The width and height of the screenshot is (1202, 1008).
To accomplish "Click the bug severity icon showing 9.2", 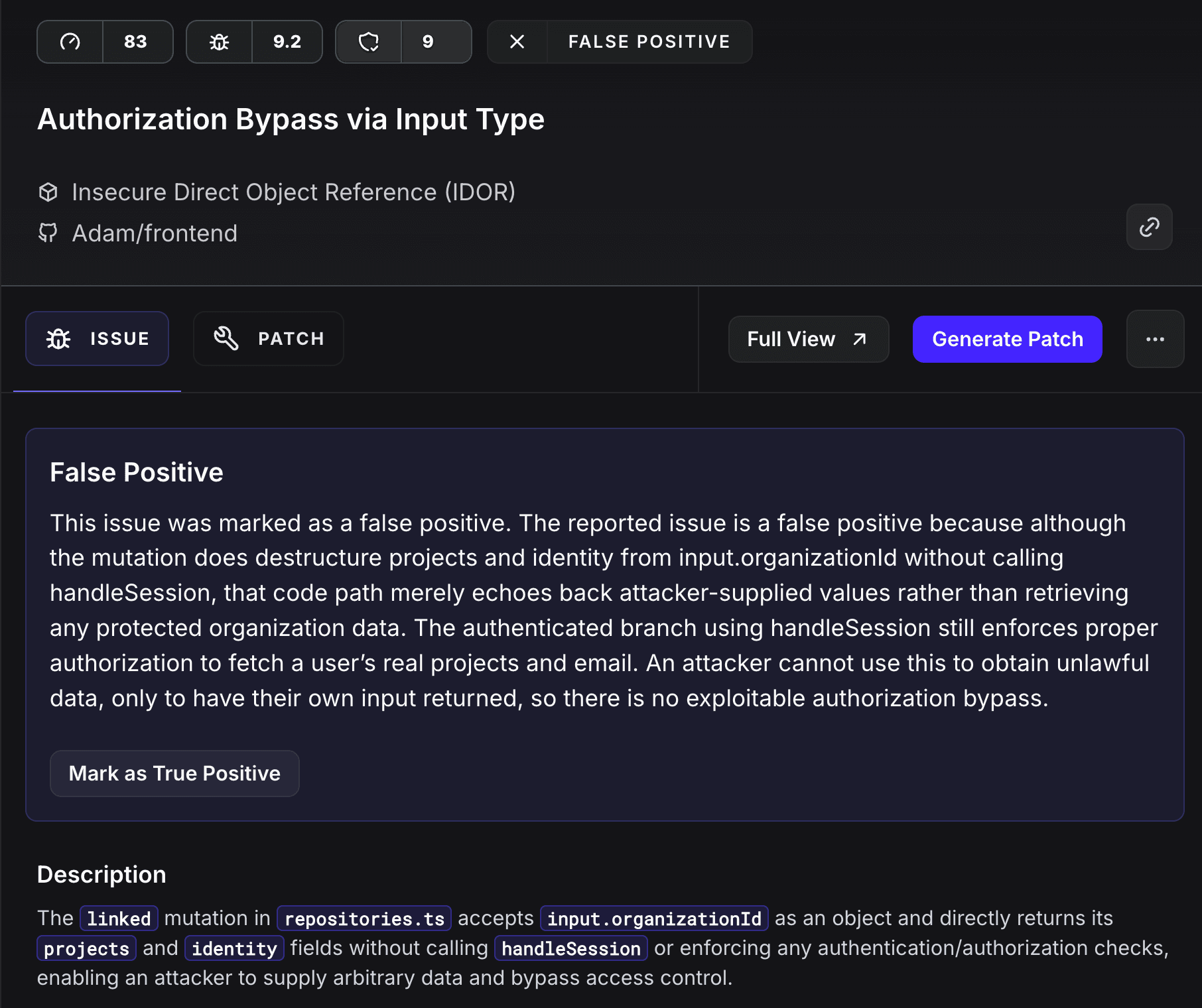I will [x=218, y=41].
